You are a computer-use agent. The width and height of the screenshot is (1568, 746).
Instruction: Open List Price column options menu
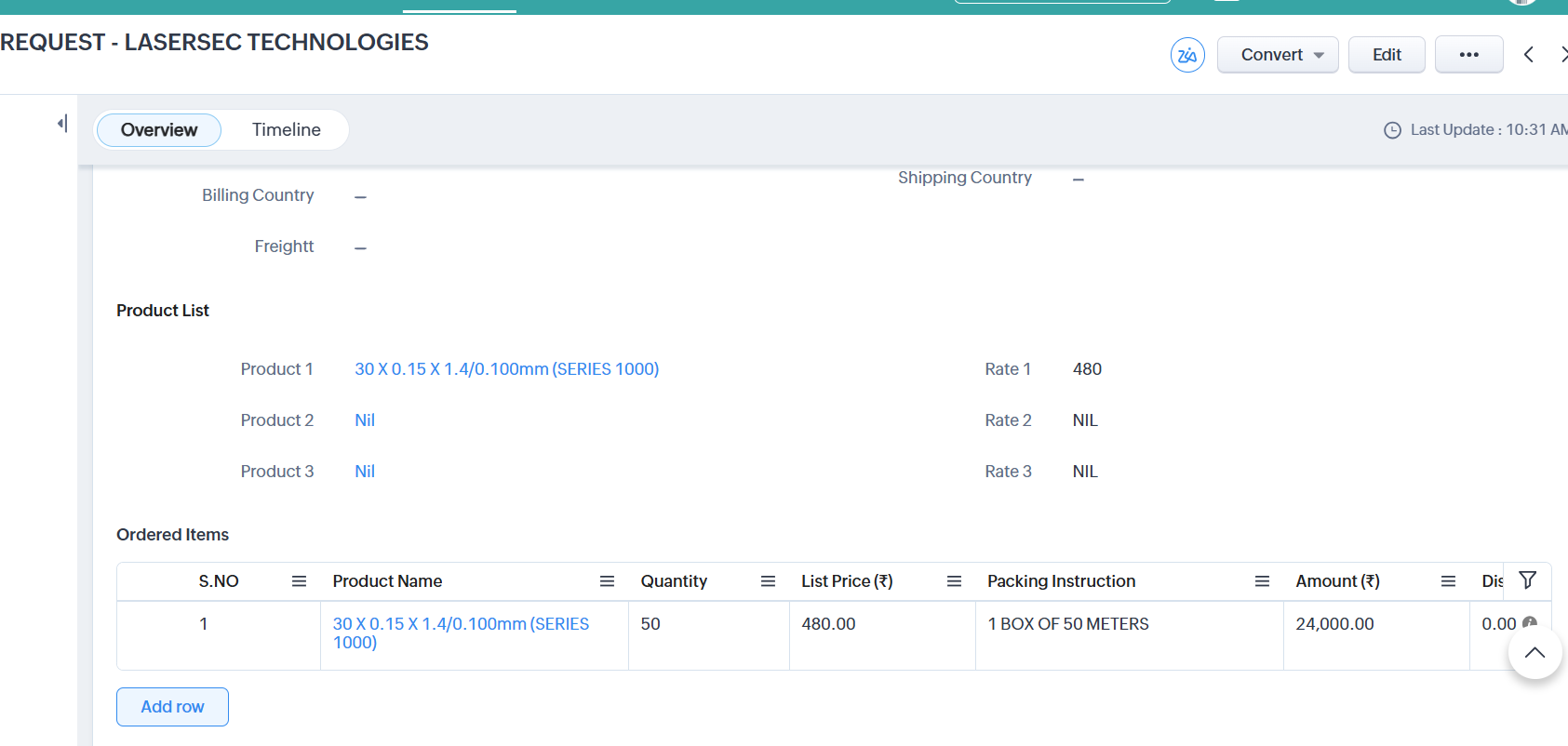point(954,581)
